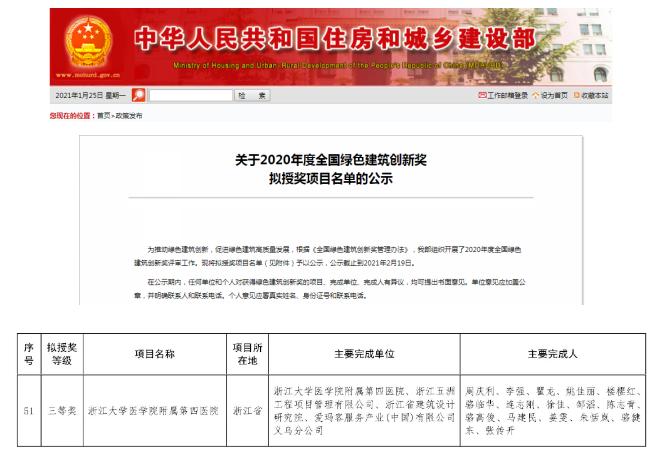
Task: Open the 工作邮箱登录 link
Action: 508,95
